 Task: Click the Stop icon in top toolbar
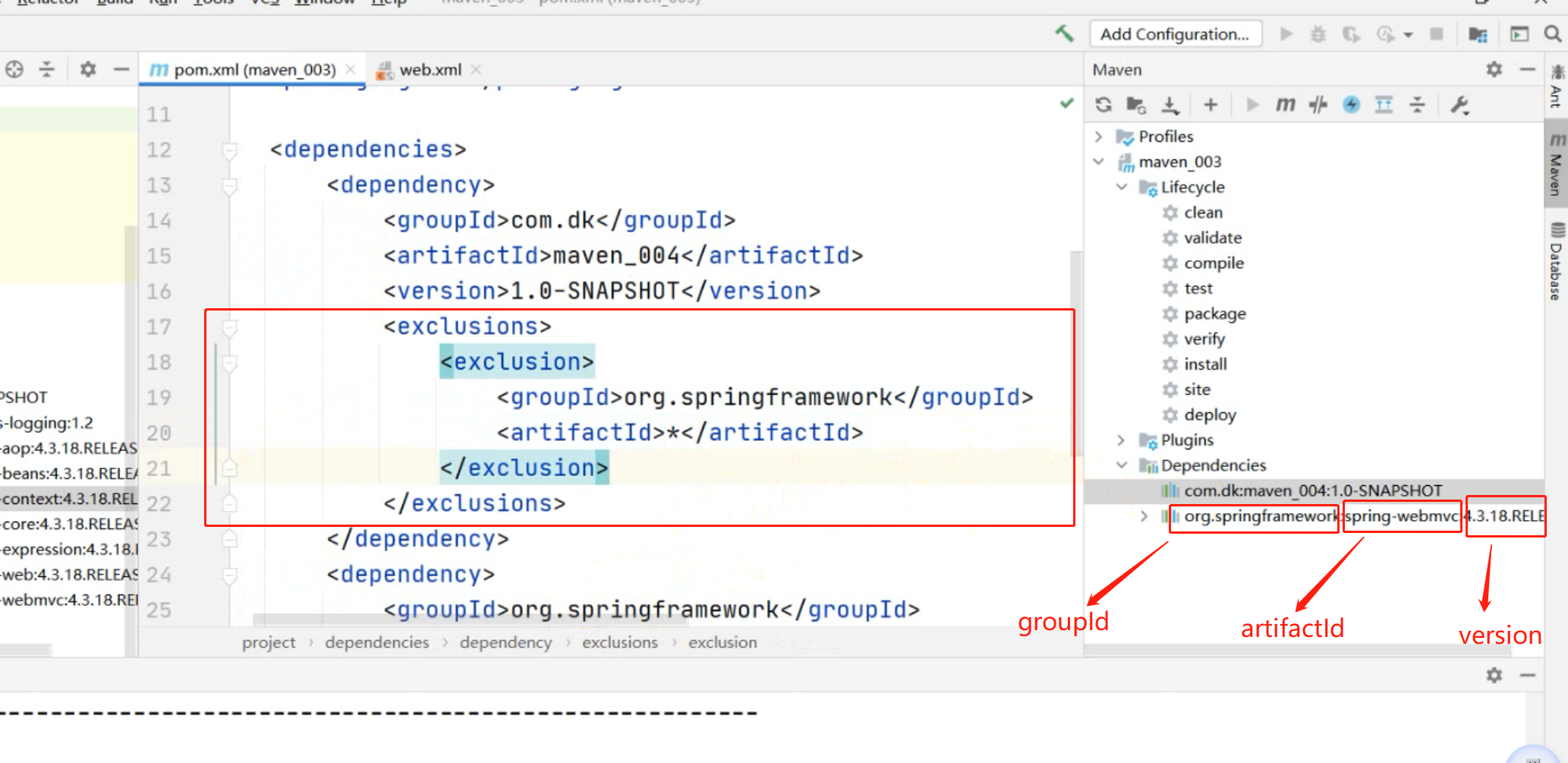coord(1436,34)
